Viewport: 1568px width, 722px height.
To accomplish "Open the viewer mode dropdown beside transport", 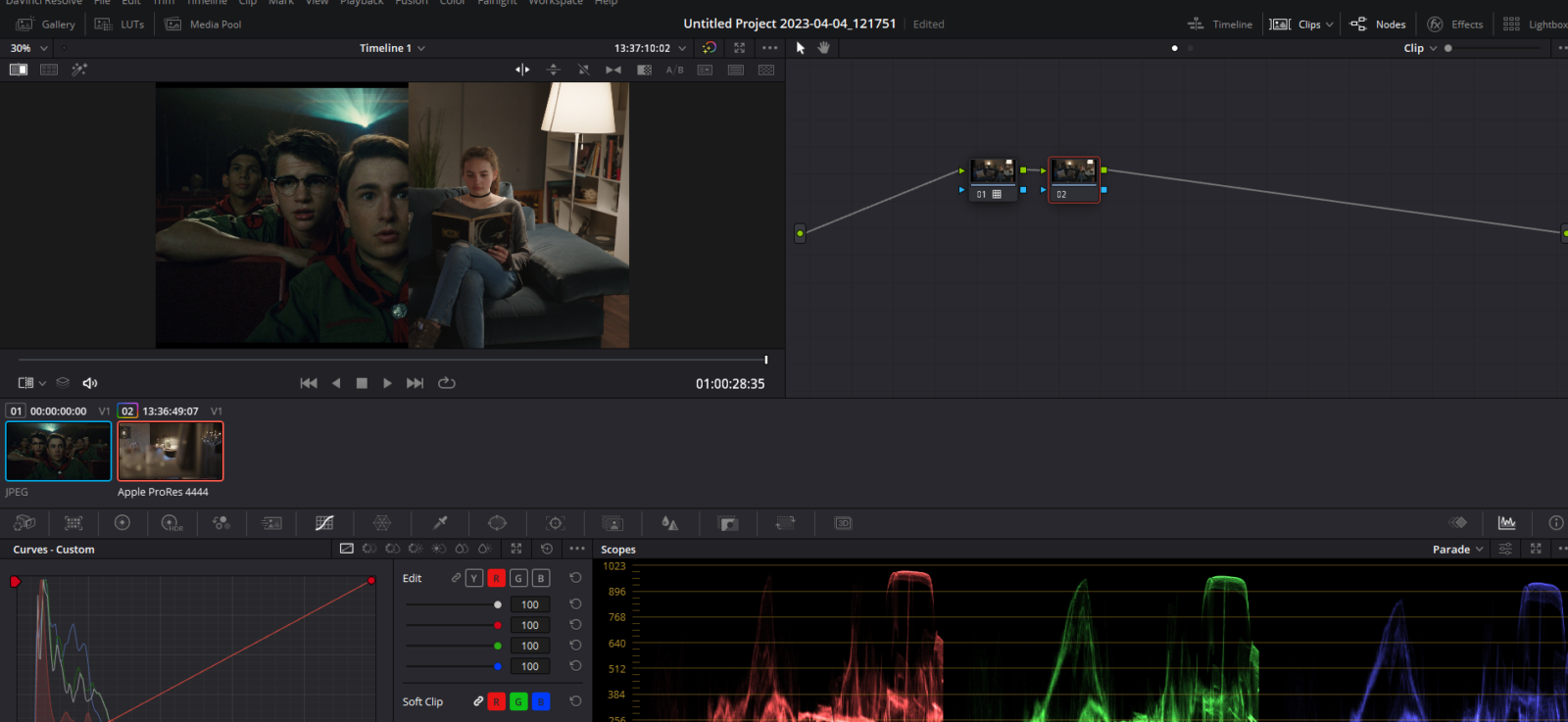I will 32,383.
